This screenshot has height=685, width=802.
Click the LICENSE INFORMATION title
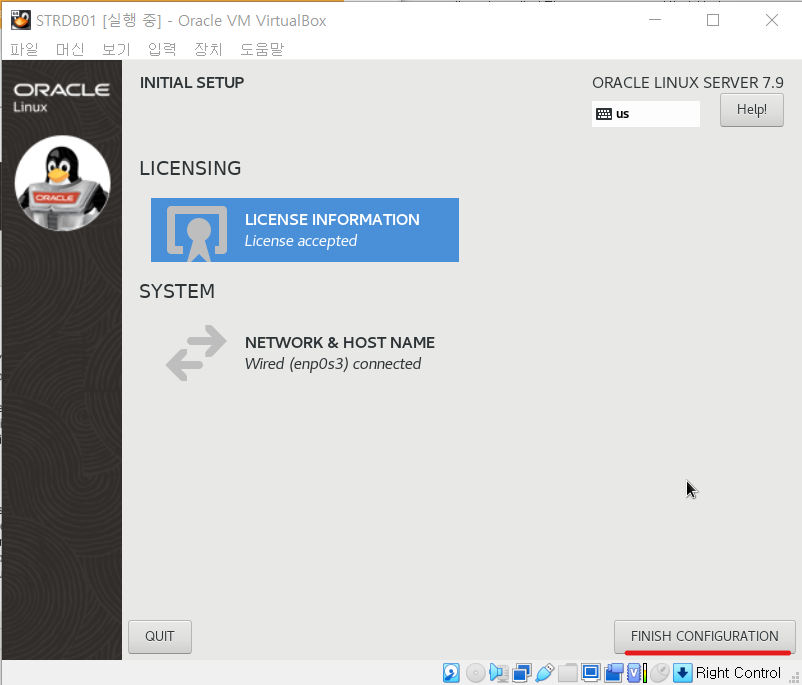click(332, 219)
